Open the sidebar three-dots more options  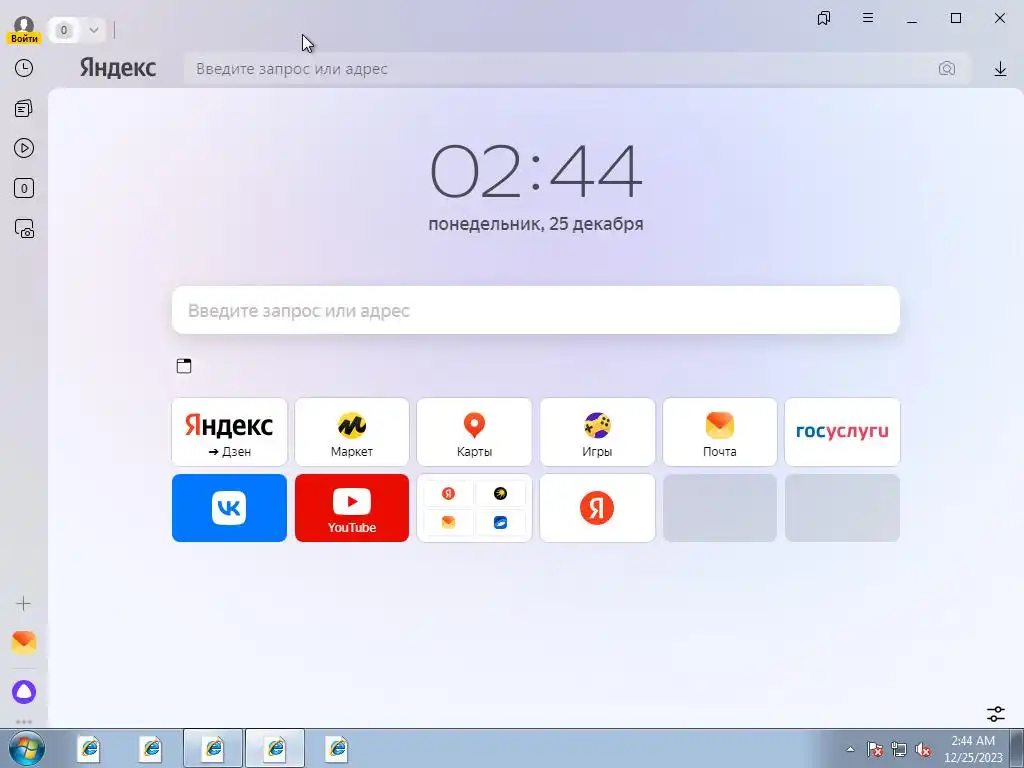click(24, 722)
